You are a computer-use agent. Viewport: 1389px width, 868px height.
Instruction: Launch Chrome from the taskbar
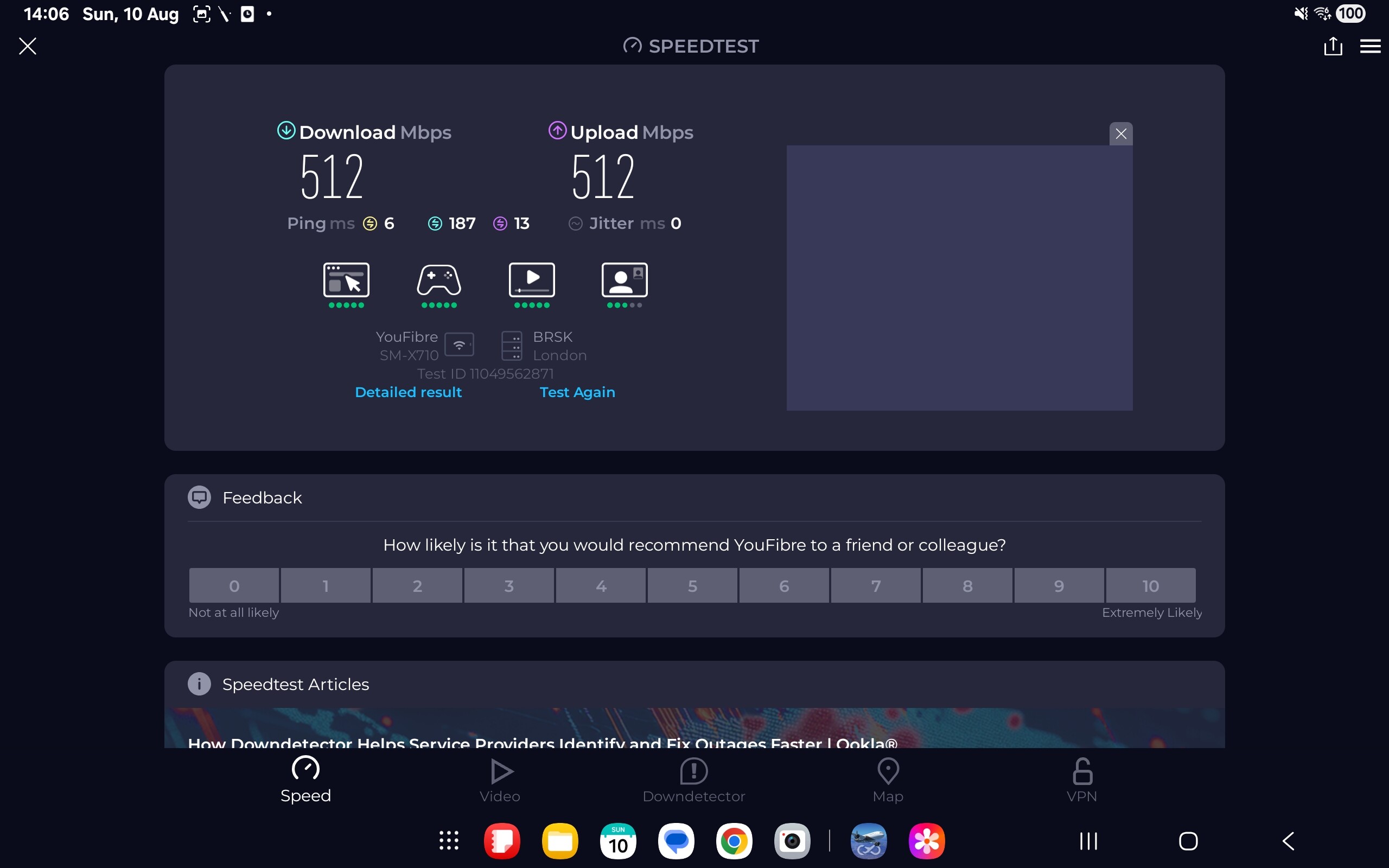click(x=734, y=841)
